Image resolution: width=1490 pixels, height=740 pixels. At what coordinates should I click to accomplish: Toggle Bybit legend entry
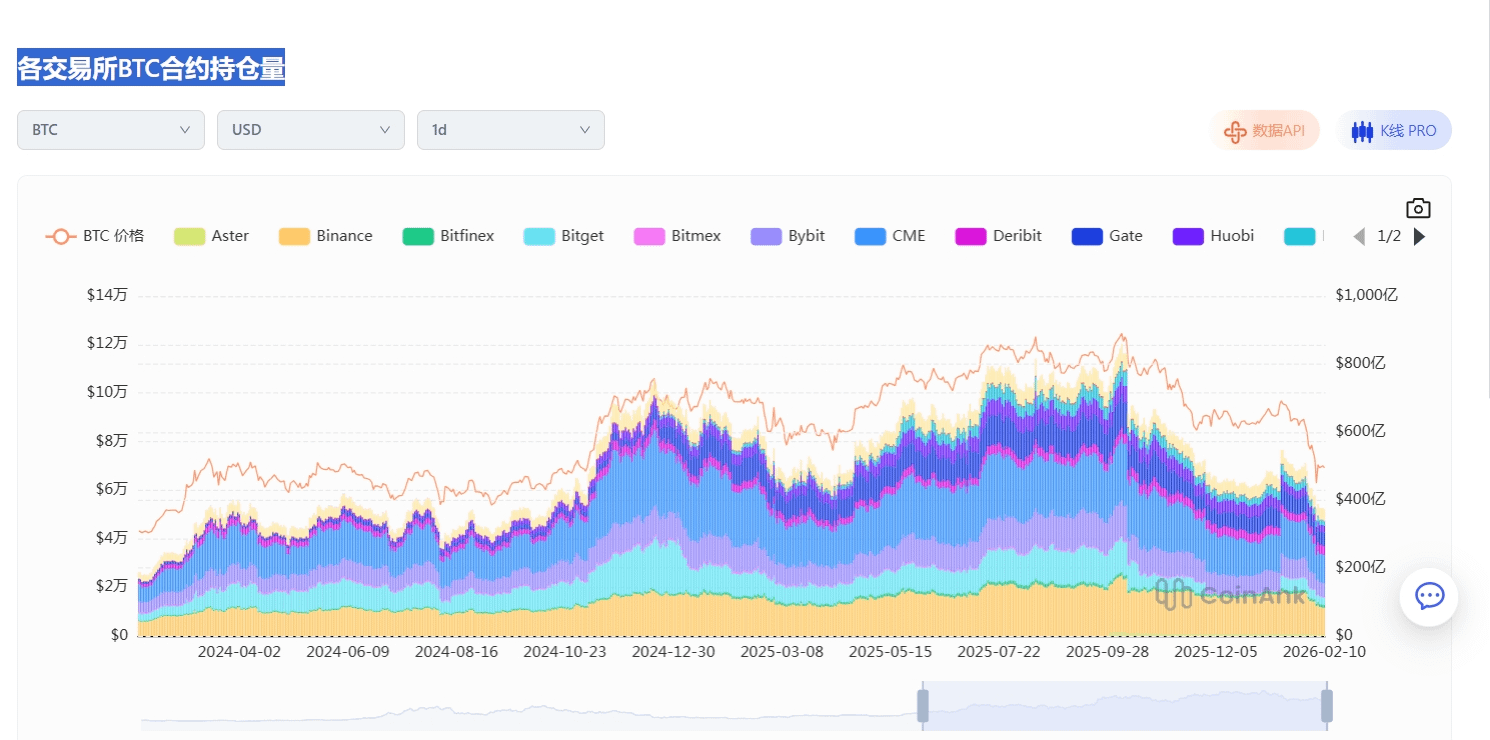click(787, 237)
